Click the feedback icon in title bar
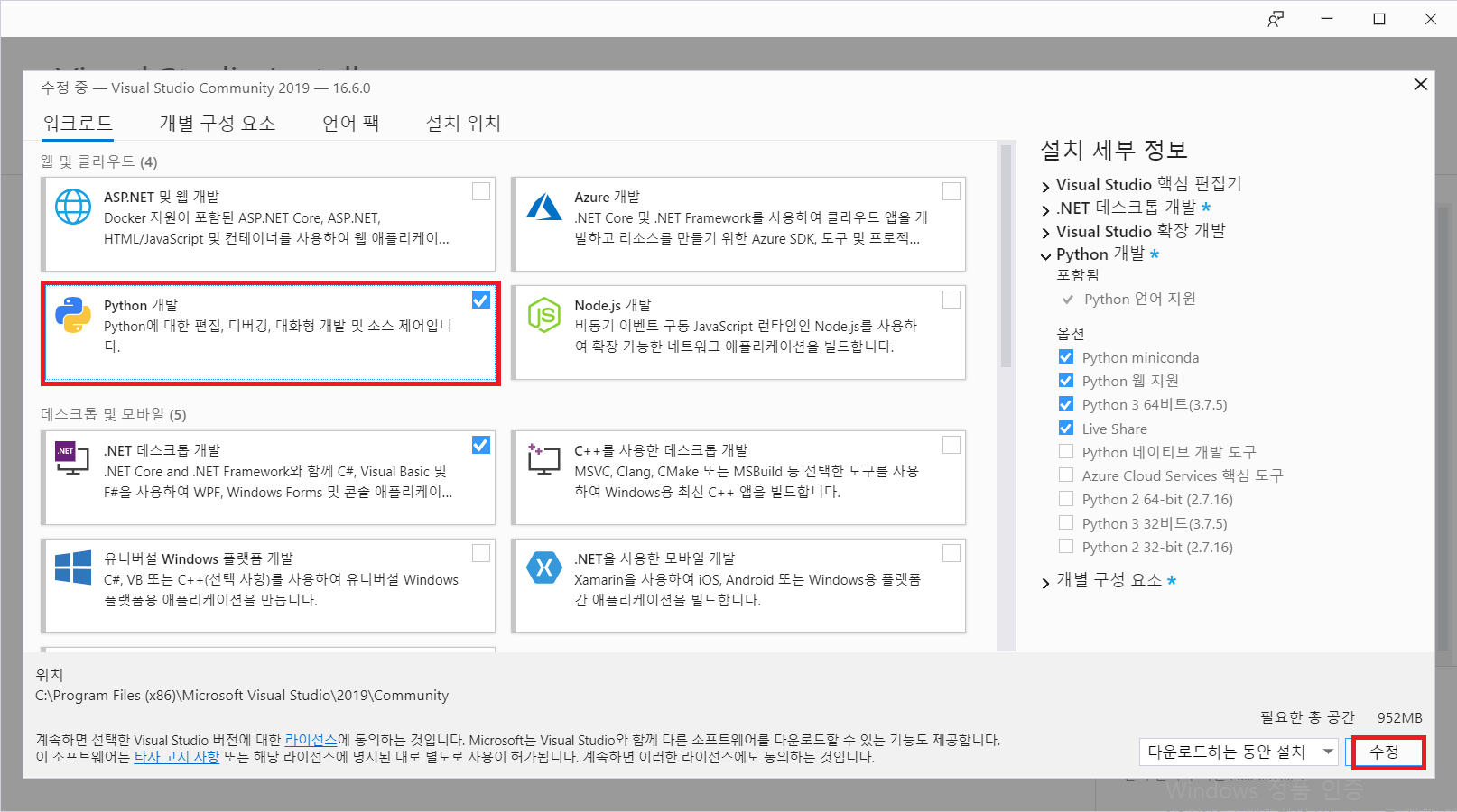The image size is (1457, 812). [x=1276, y=19]
